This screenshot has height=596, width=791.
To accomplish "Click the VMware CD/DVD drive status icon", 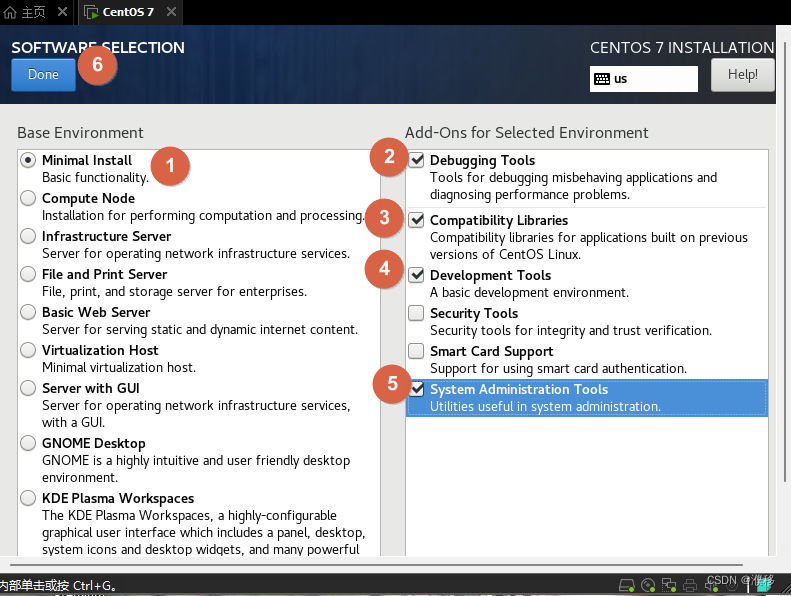I will click(x=648, y=585).
